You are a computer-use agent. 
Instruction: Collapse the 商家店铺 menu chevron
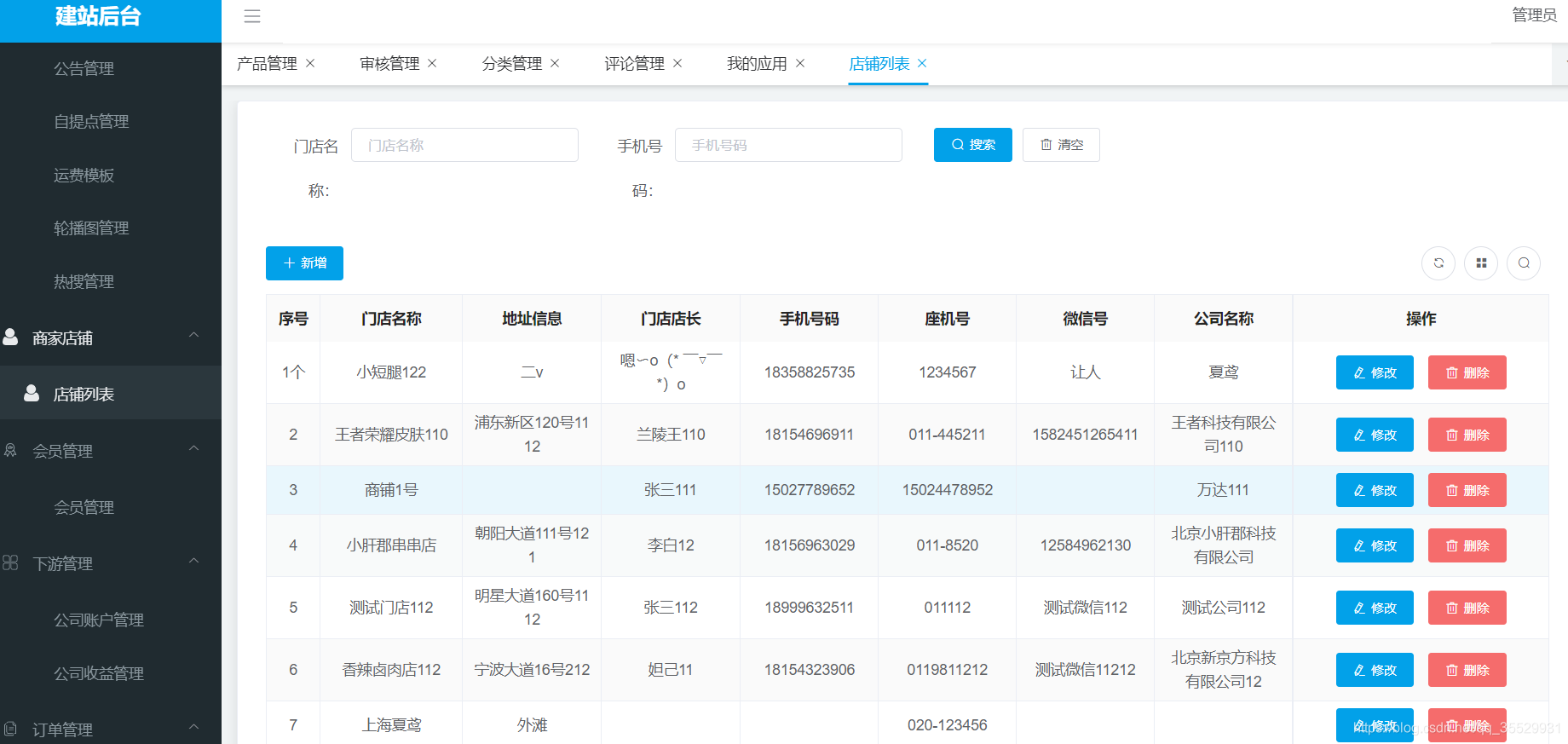tap(194, 335)
